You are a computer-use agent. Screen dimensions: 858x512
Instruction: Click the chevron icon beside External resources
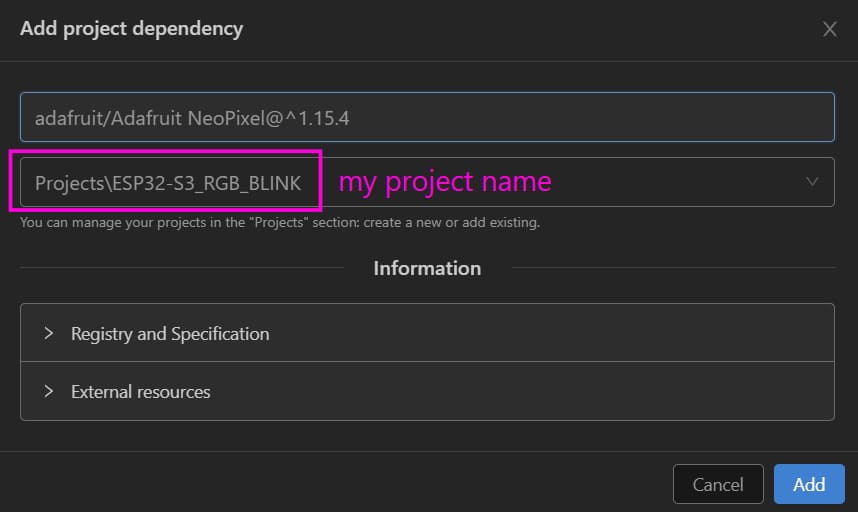click(x=48, y=391)
